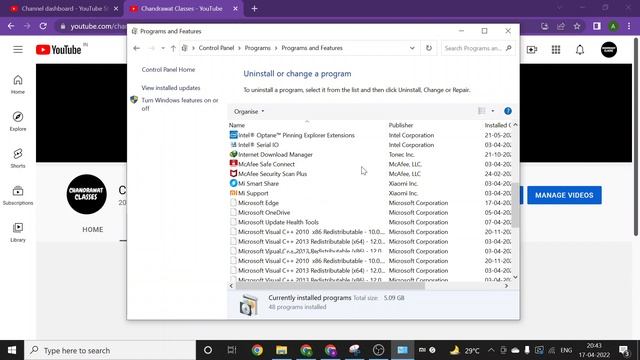The image size is (640, 360).
Task: Expand the address bar history dropdown
Action: pyautogui.click(x=412, y=48)
